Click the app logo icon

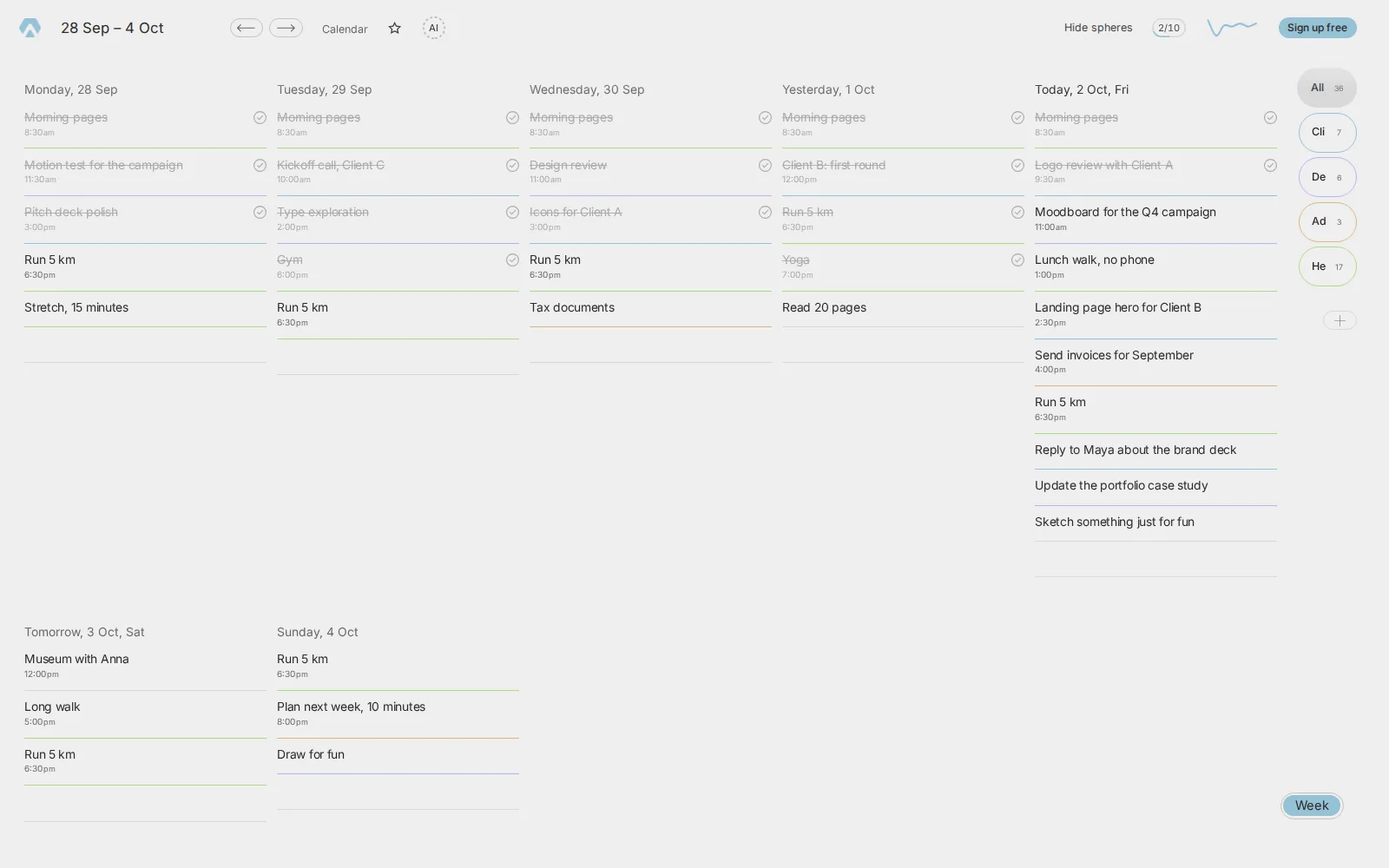(30, 28)
